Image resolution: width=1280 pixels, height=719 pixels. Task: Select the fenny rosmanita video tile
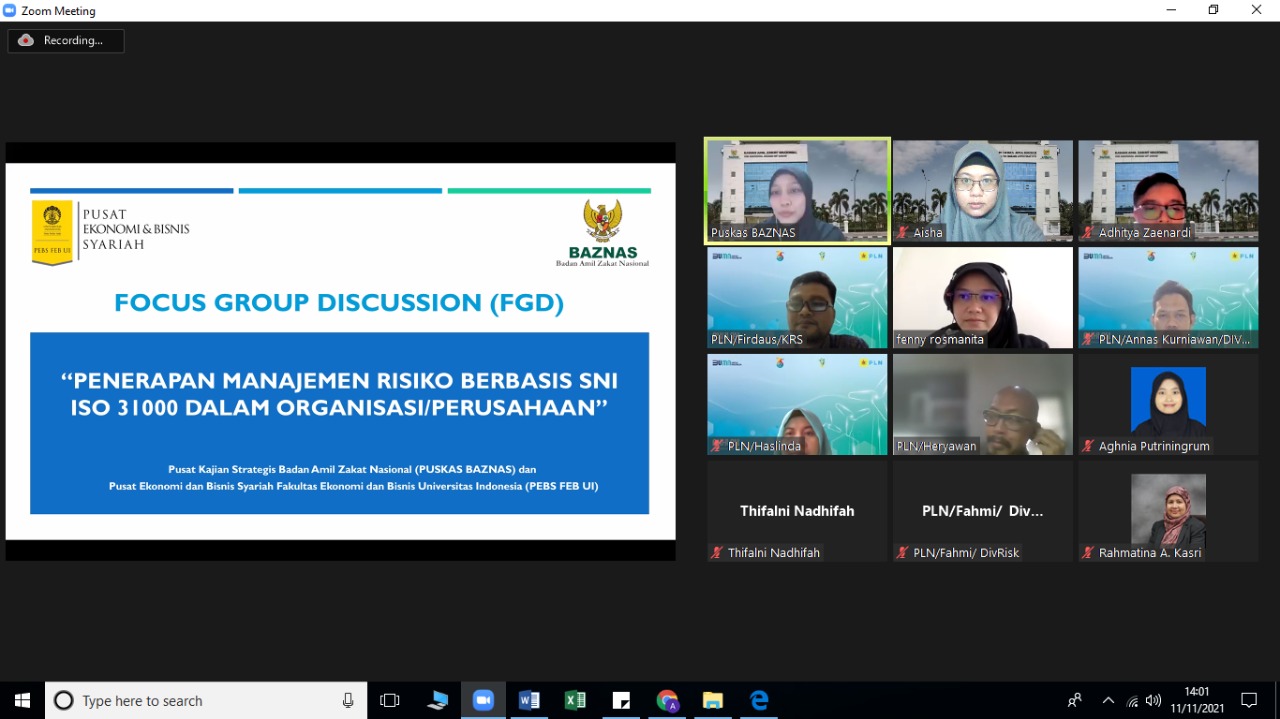982,297
